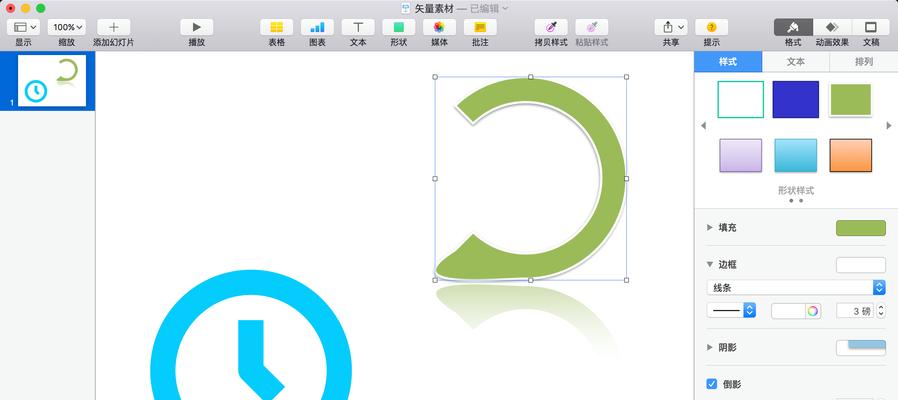Open the 共享 share menu
The width and height of the screenshot is (898, 400).
click(671, 27)
